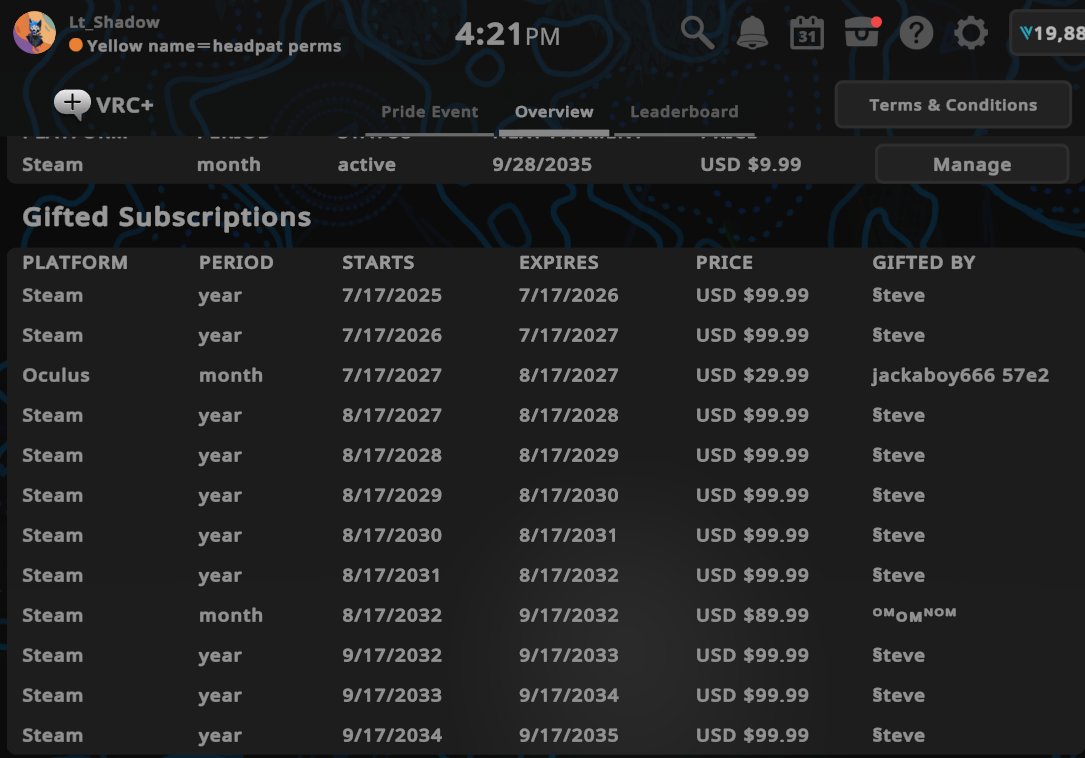Image resolution: width=1085 pixels, height=758 pixels.
Task: Click the Lt_Shadow profile avatar
Action: [x=34, y=33]
